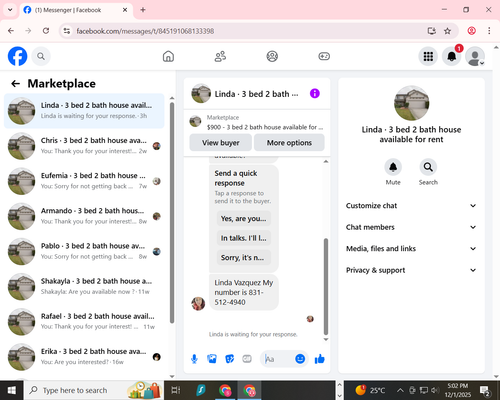Open the install app icon in address bar
The image size is (500, 400).
coord(432,31)
